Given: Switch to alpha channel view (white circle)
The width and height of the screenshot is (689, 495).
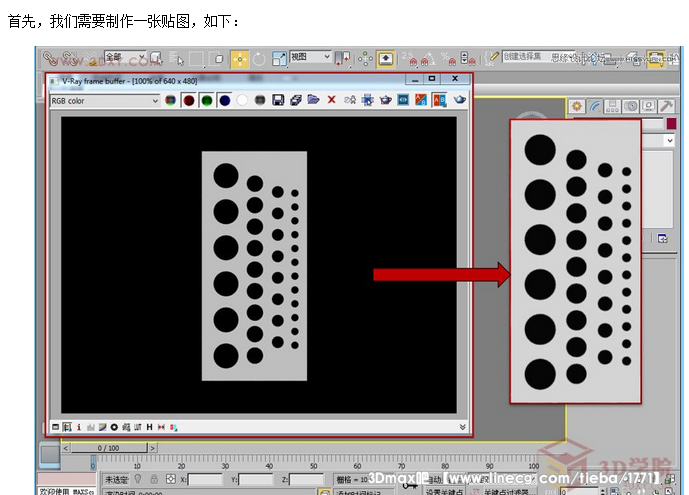Looking at the screenshot, I should (x=242, y=101).
